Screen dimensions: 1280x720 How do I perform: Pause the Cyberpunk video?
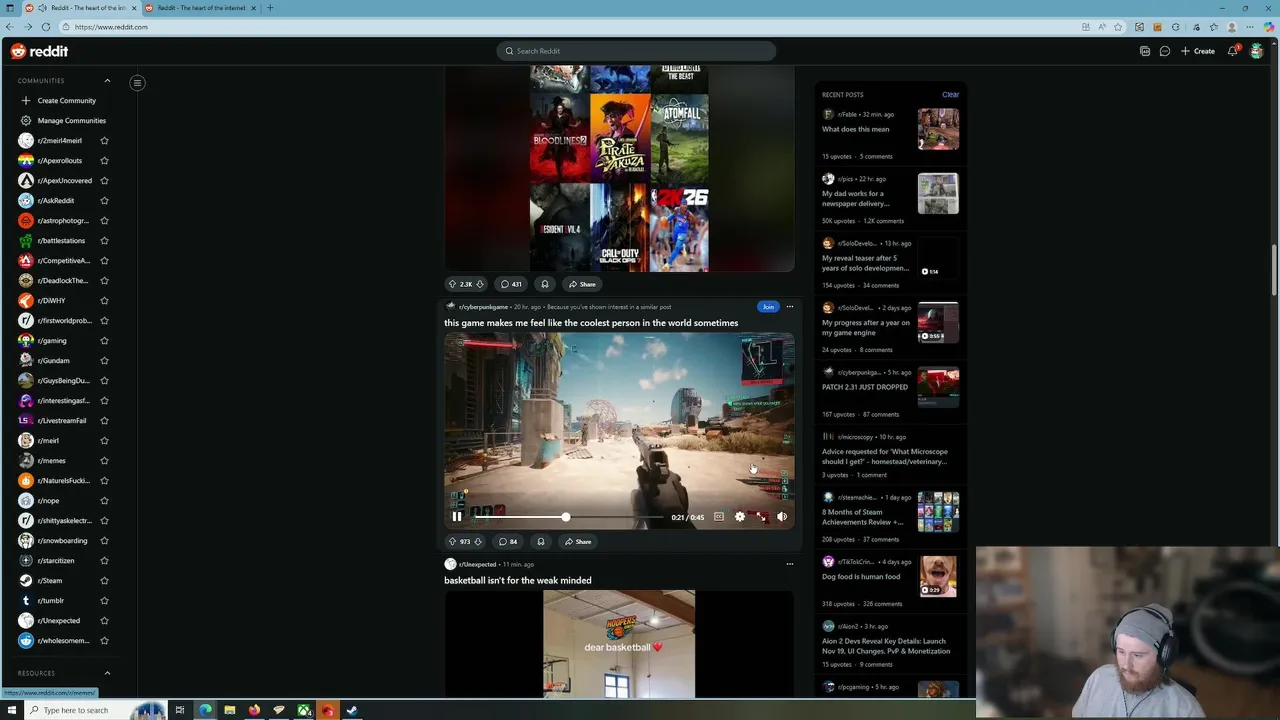457,517
